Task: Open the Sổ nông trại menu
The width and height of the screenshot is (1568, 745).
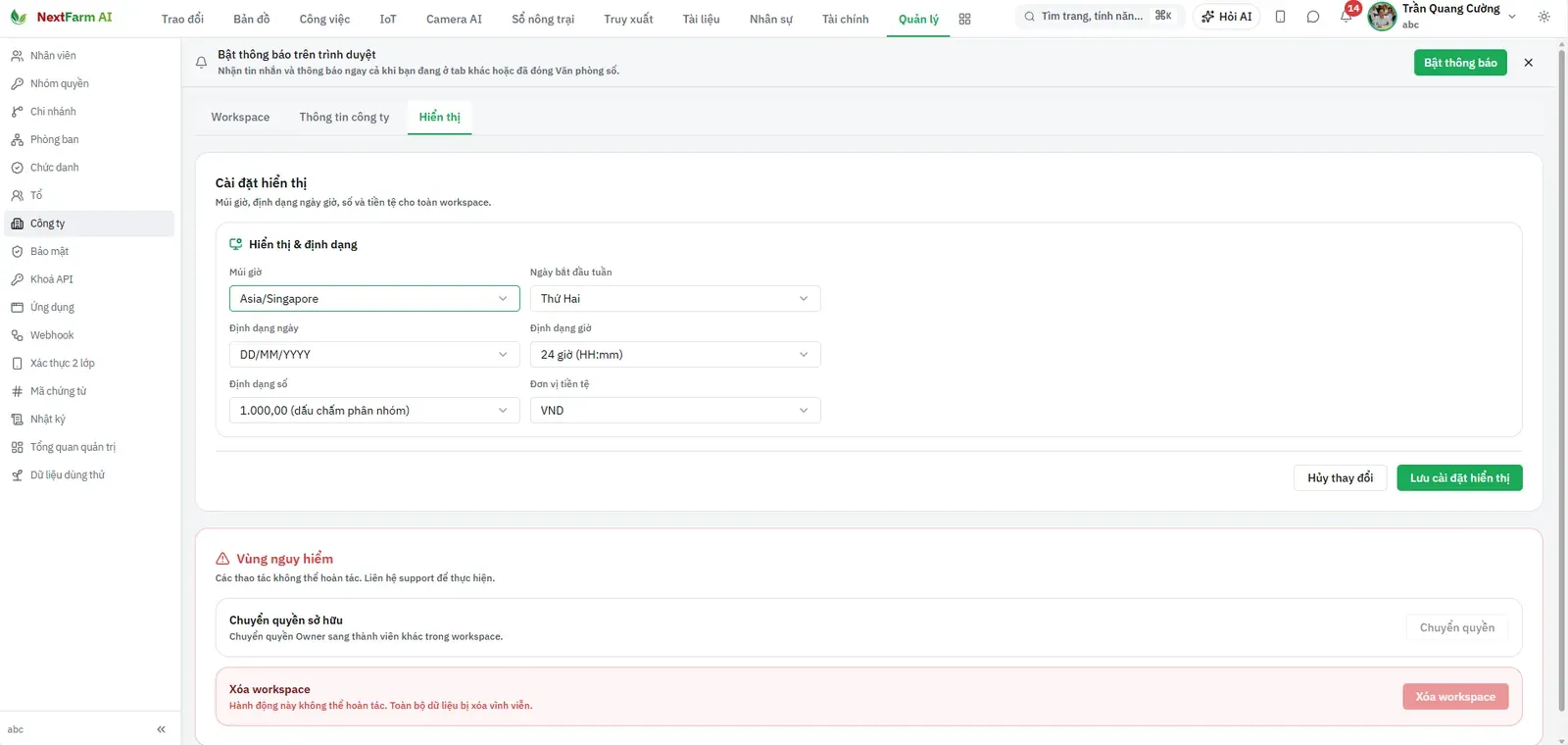Action: [543, 19]
